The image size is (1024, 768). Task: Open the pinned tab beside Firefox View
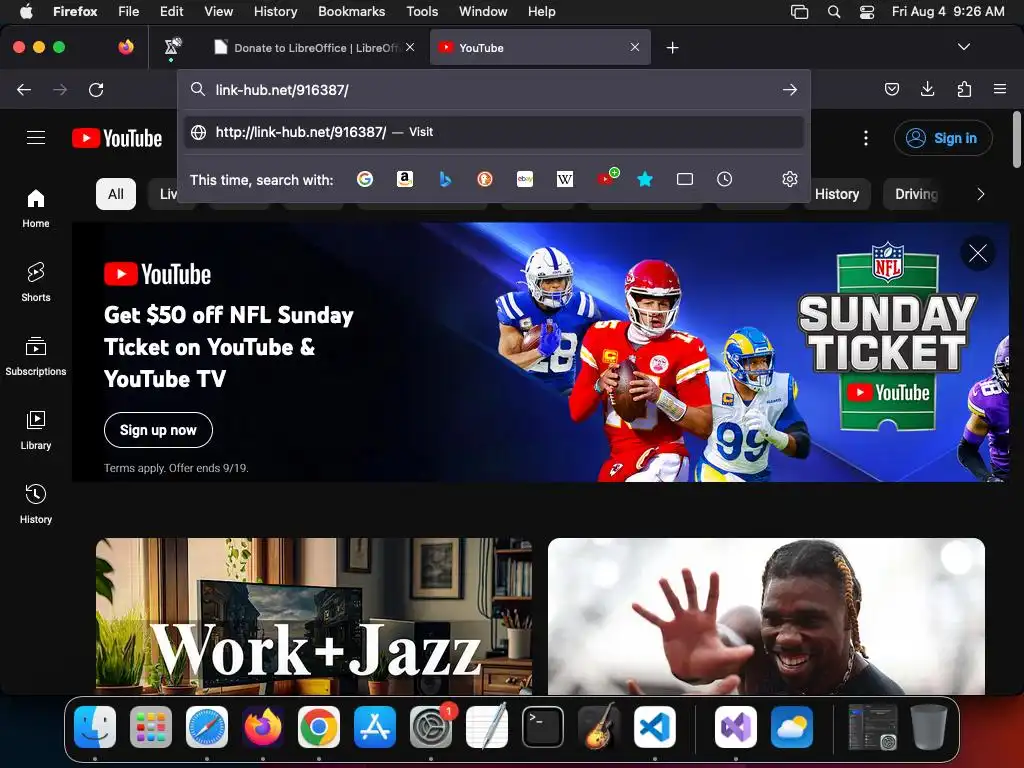pyautogui.click(x=172, y=47)
